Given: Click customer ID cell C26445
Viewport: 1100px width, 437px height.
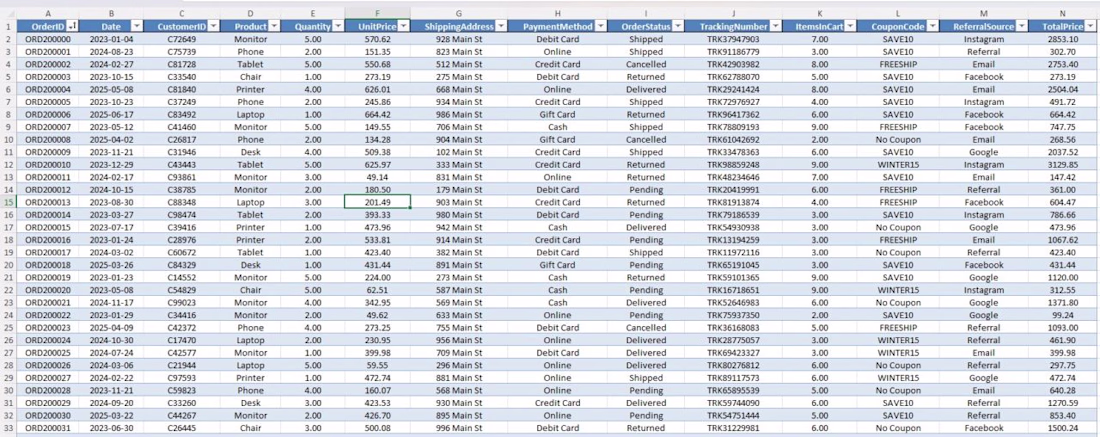Looking at the screenshot, I should point(182,428).
